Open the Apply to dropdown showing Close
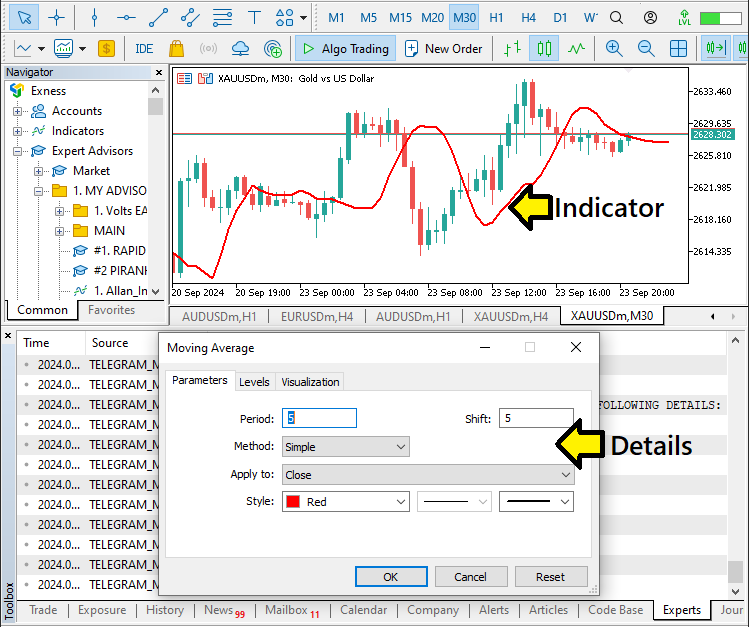The width and height of the screenshot is (749, 627). tap(428, 475)
